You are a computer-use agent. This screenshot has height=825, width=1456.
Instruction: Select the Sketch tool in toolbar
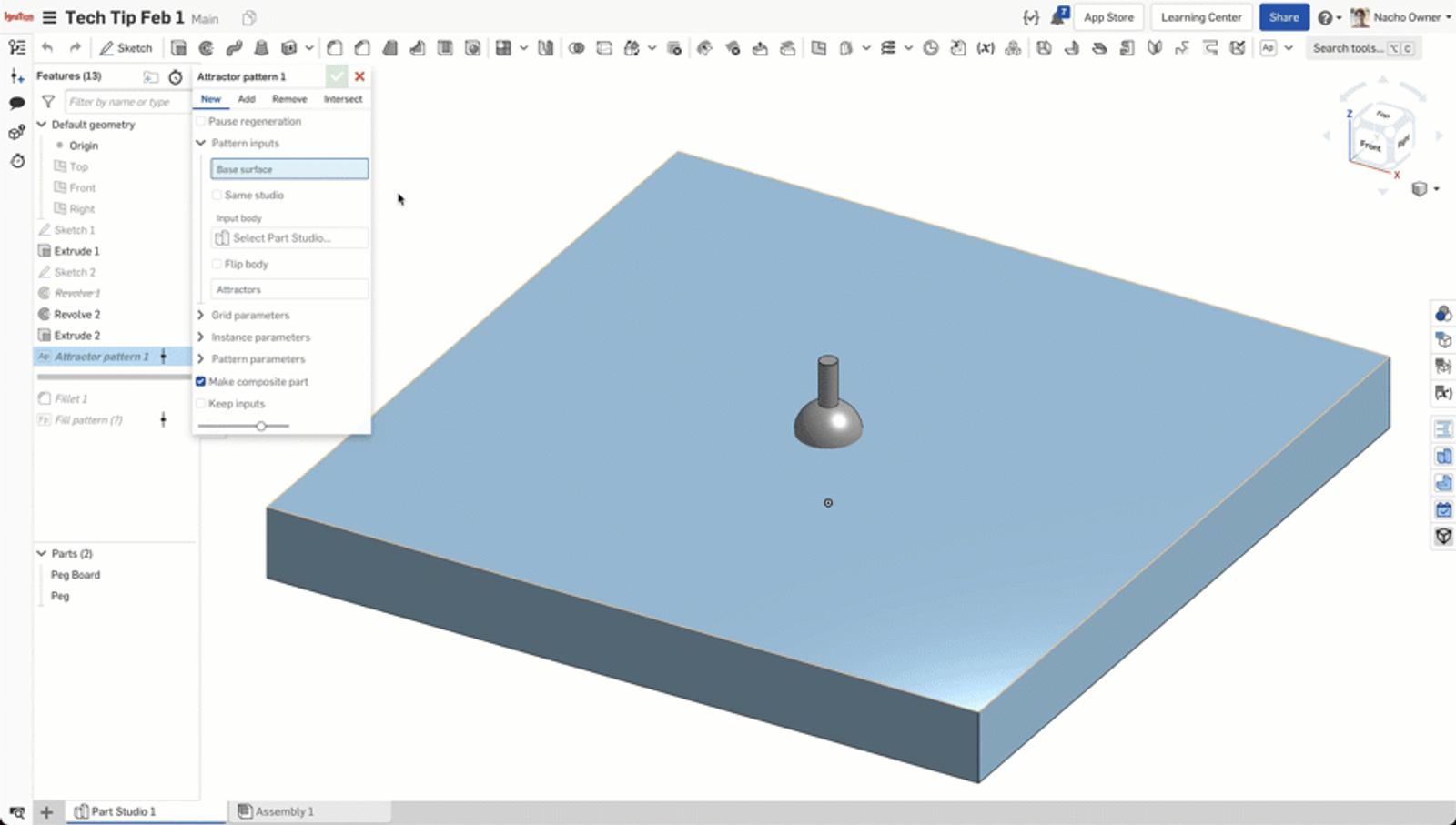click(x=126, y=48)
